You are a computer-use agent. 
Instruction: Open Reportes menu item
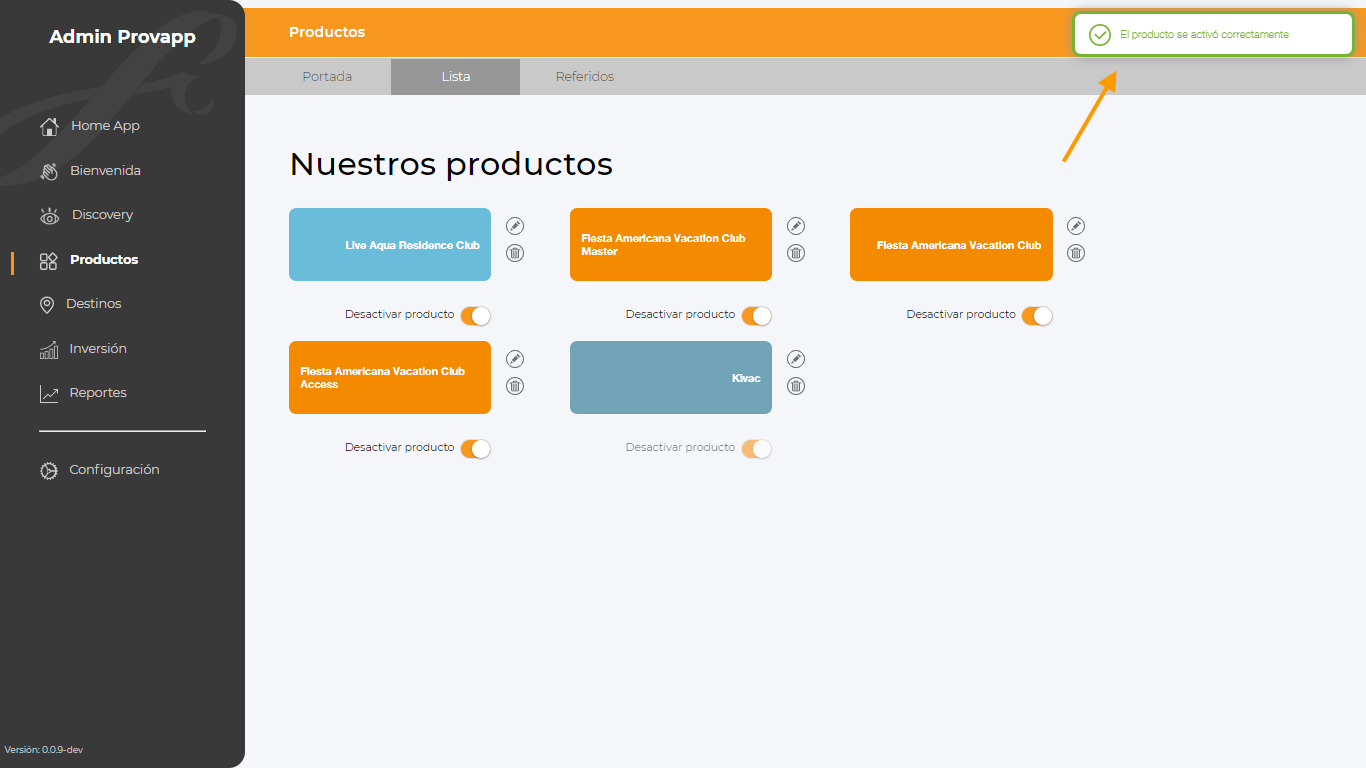point(98,393)
